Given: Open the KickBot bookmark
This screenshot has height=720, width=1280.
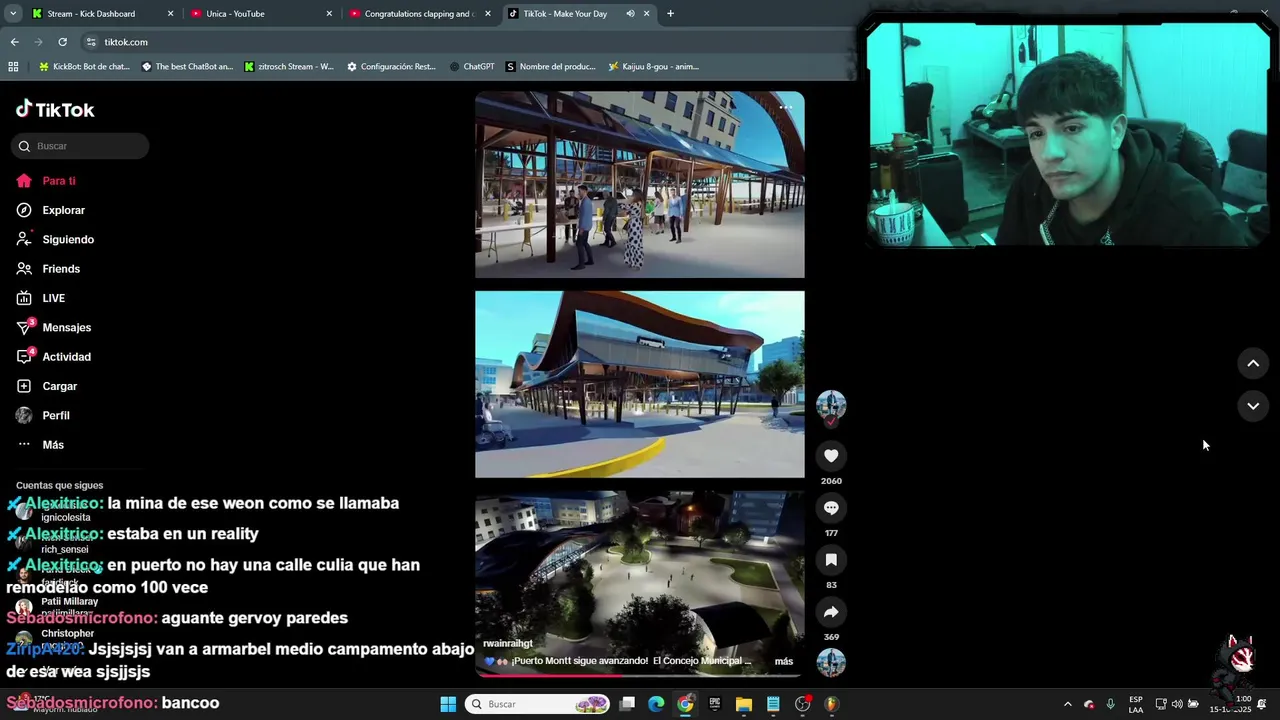Looking at the screenshot, I should point(84,67).
